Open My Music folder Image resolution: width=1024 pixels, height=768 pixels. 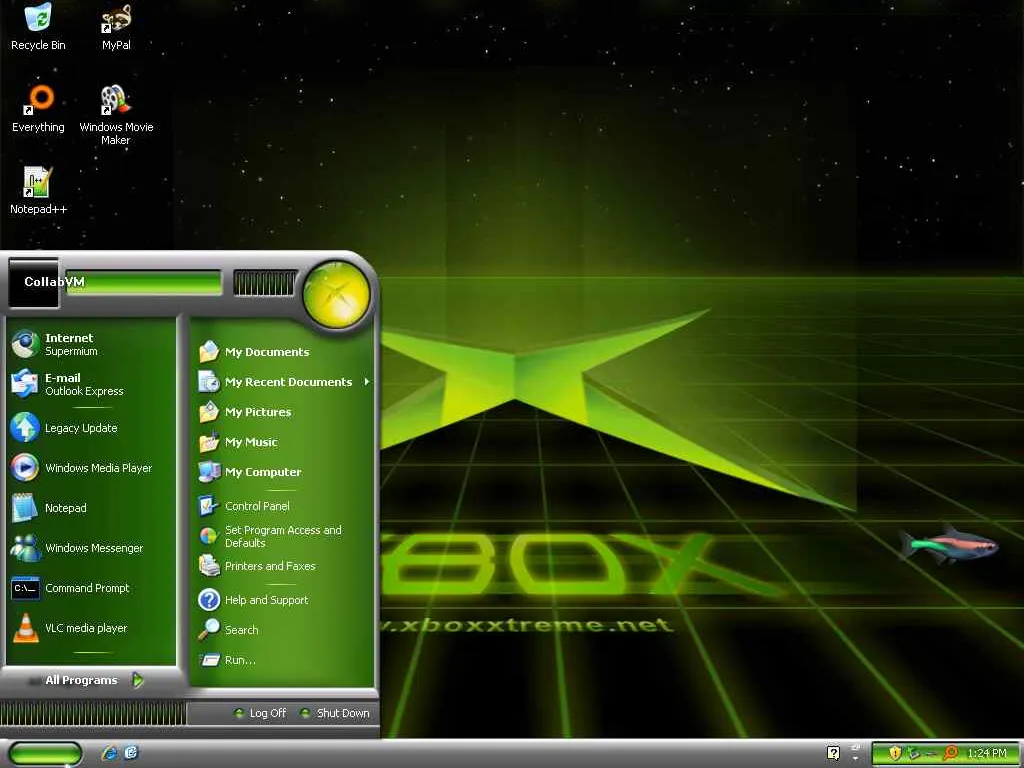283,442
